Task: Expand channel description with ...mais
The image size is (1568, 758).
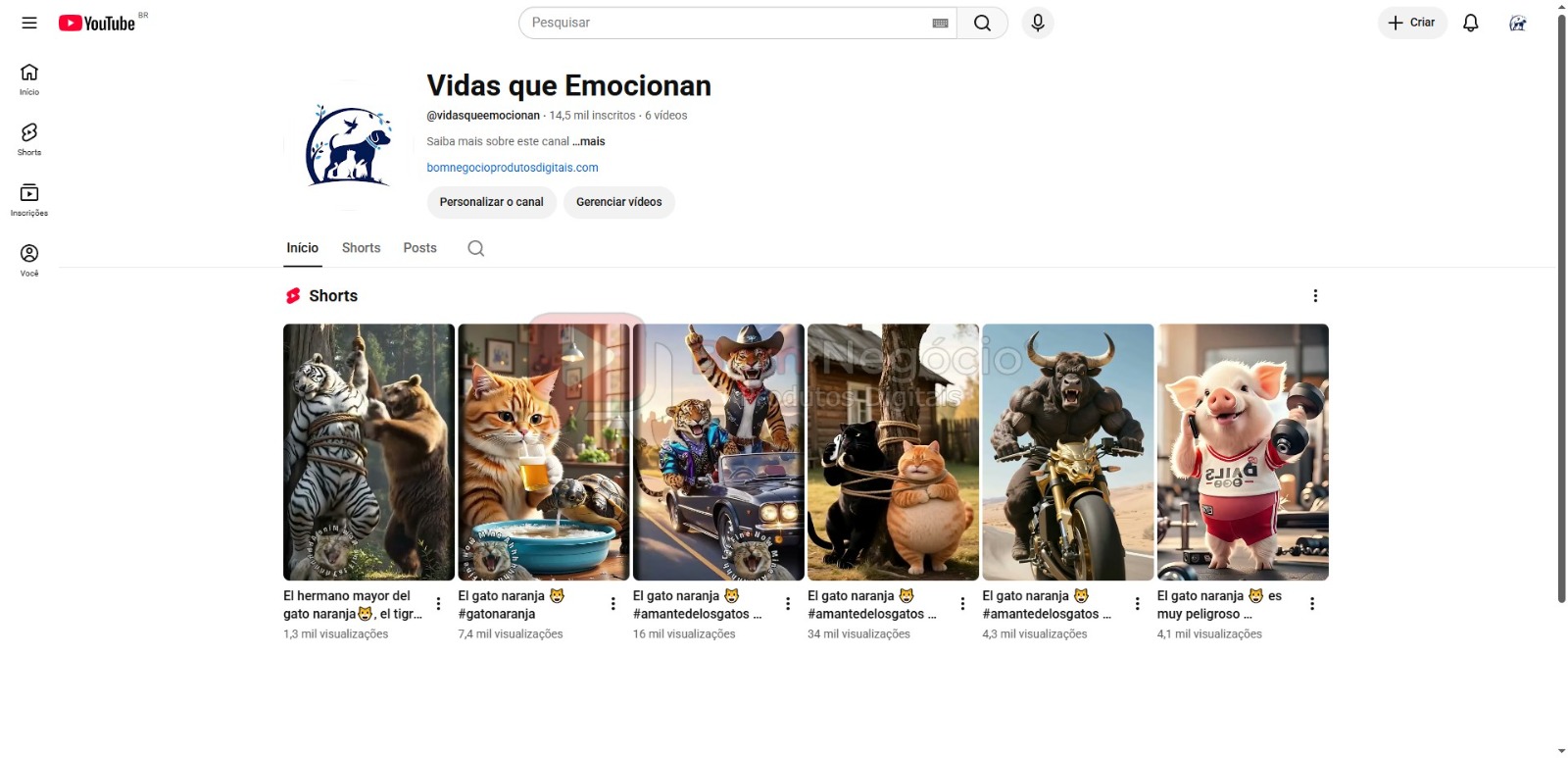Action: 589,141
